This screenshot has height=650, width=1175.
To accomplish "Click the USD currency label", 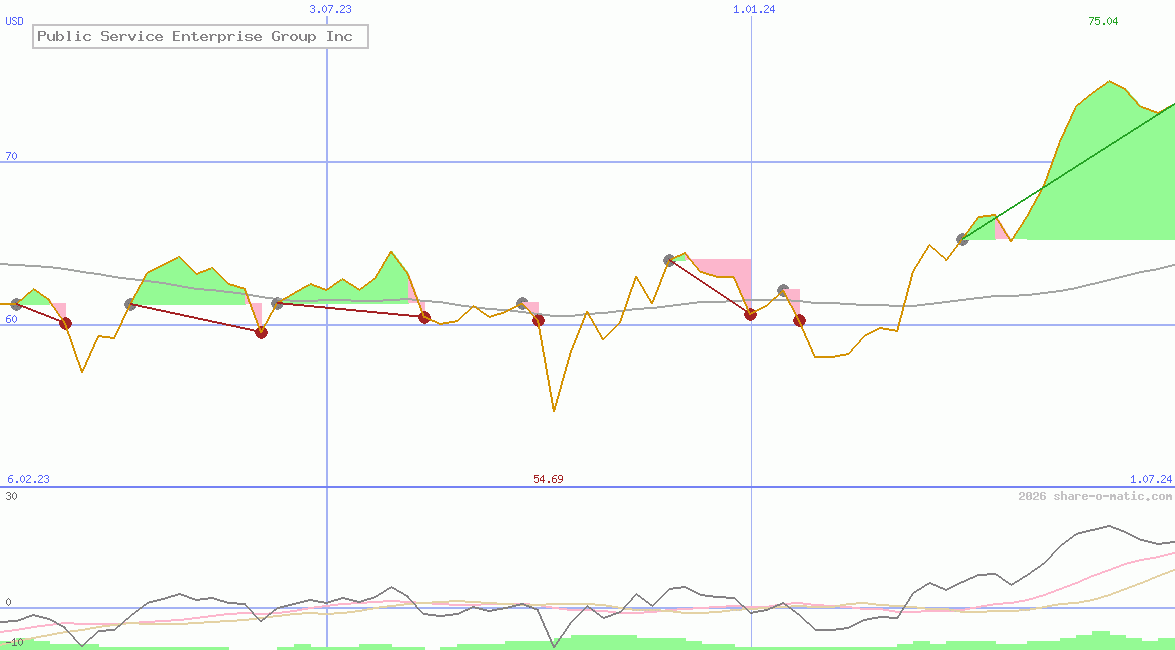I will (x=15, y=21).
